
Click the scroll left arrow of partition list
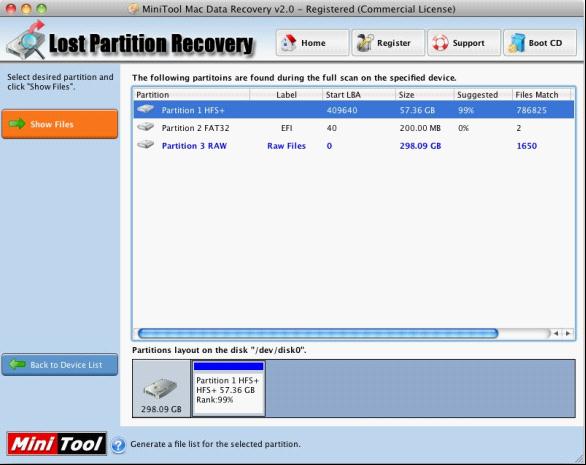[556, 333]
